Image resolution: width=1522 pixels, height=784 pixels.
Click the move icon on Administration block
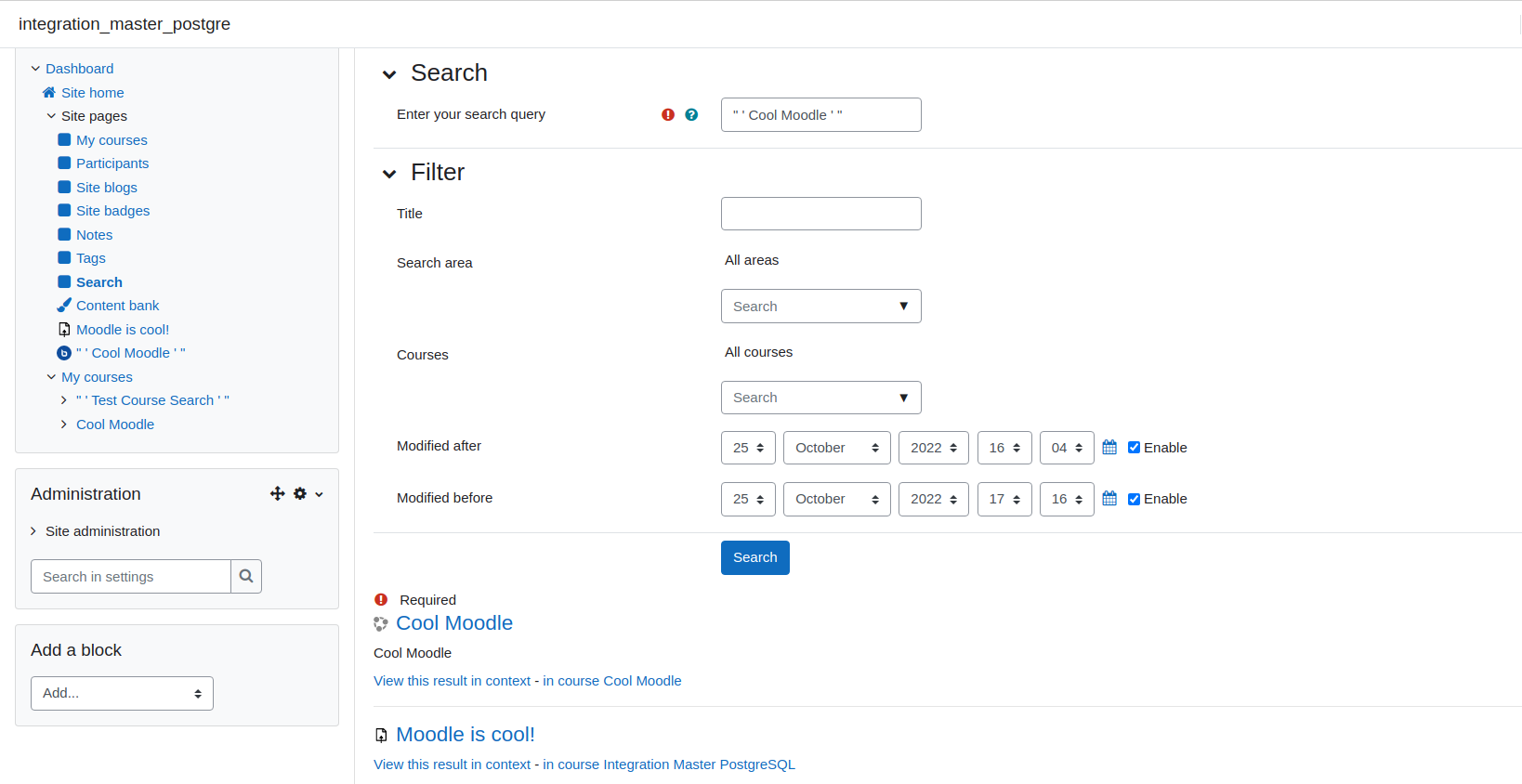pyautogui.click(x=278, y=493)
